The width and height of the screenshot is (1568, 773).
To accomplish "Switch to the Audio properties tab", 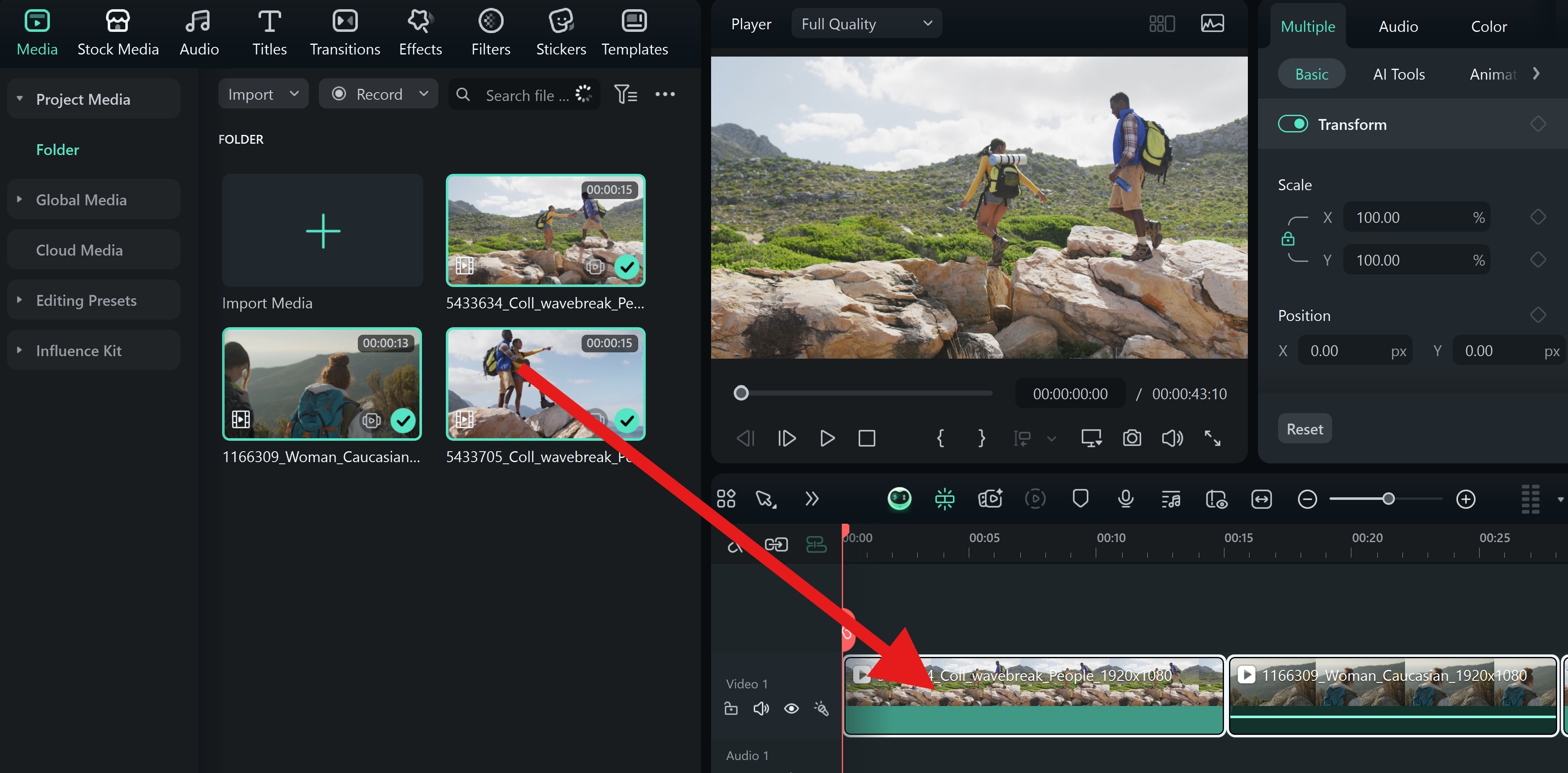I will [x=1398, y=26].
